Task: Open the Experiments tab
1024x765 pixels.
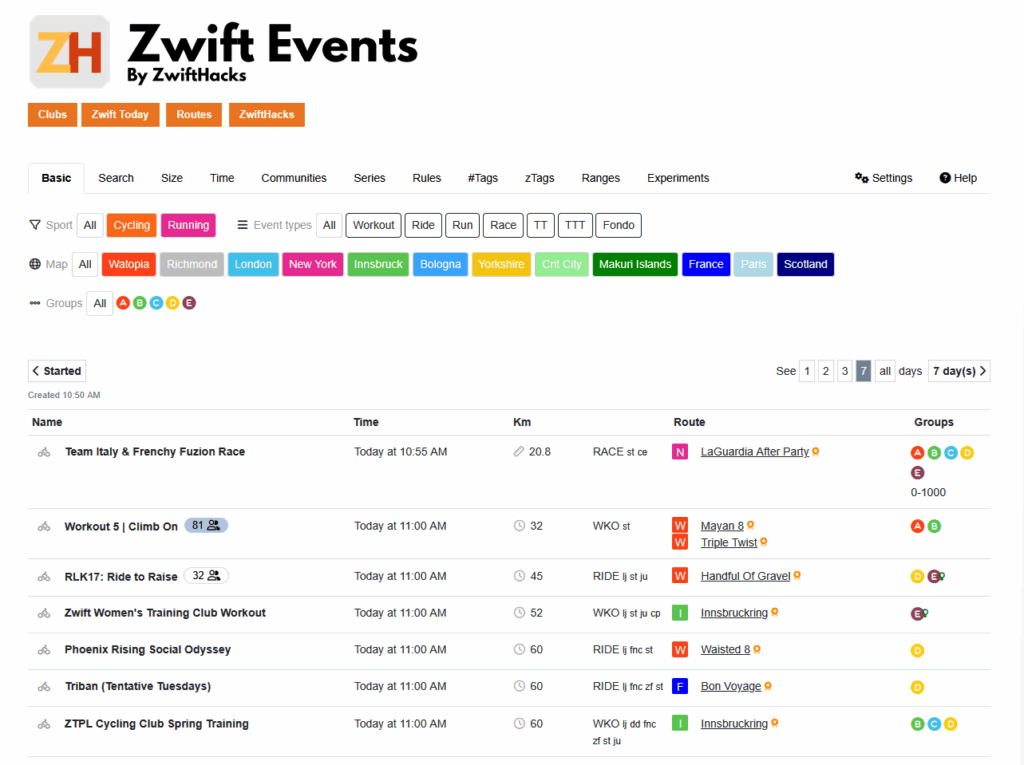Action: tap(678, 178)
